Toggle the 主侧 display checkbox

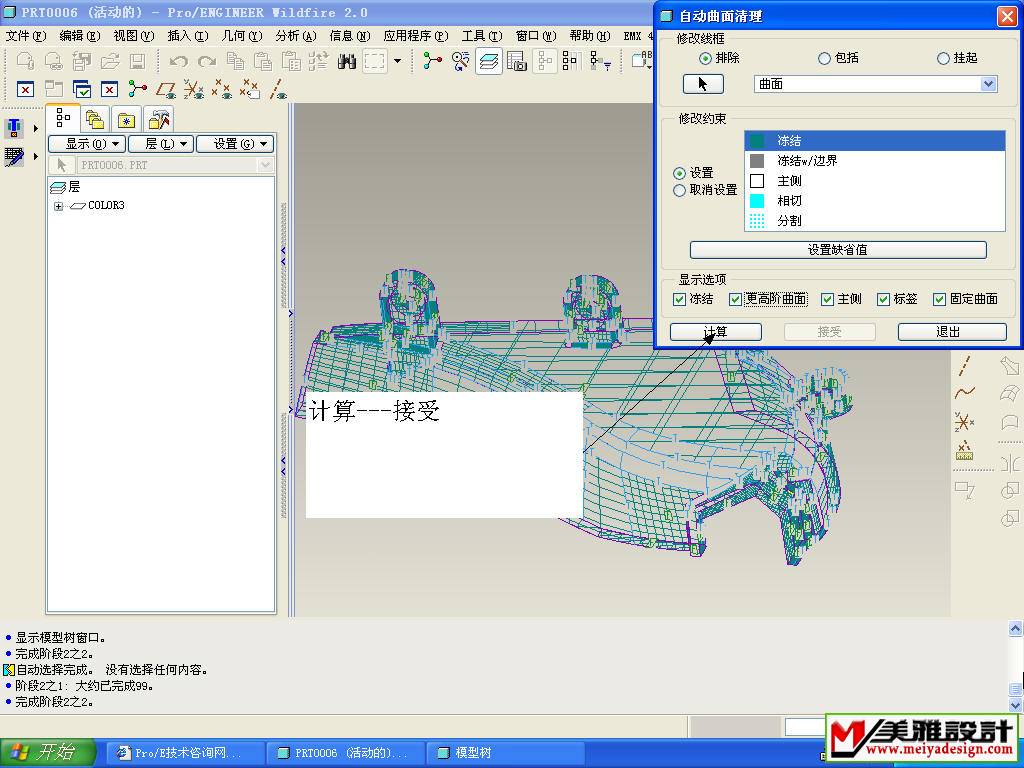[x=827, y=299]
